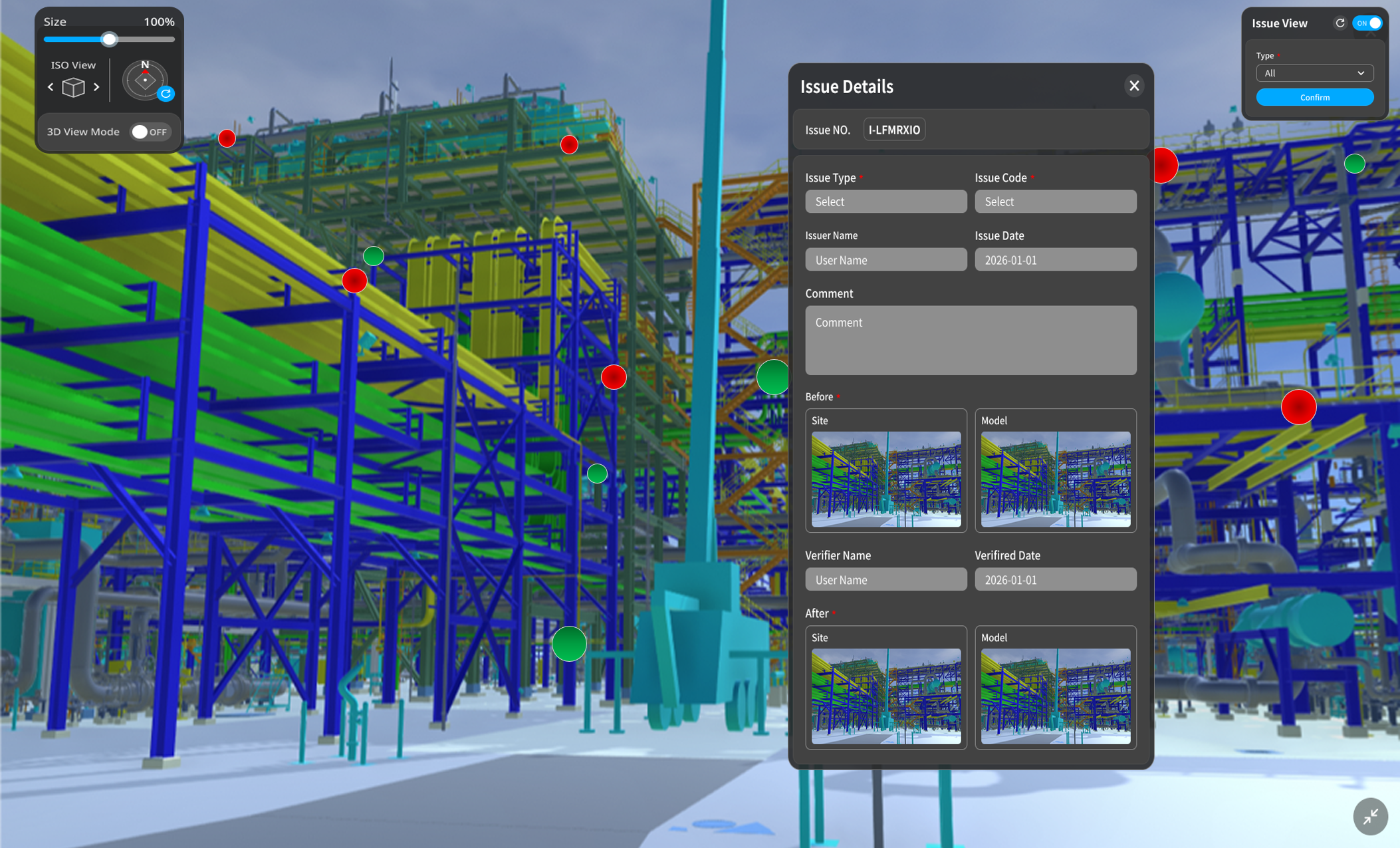
Task: Click next ISO view right arrow
Action: coord(96,87)
